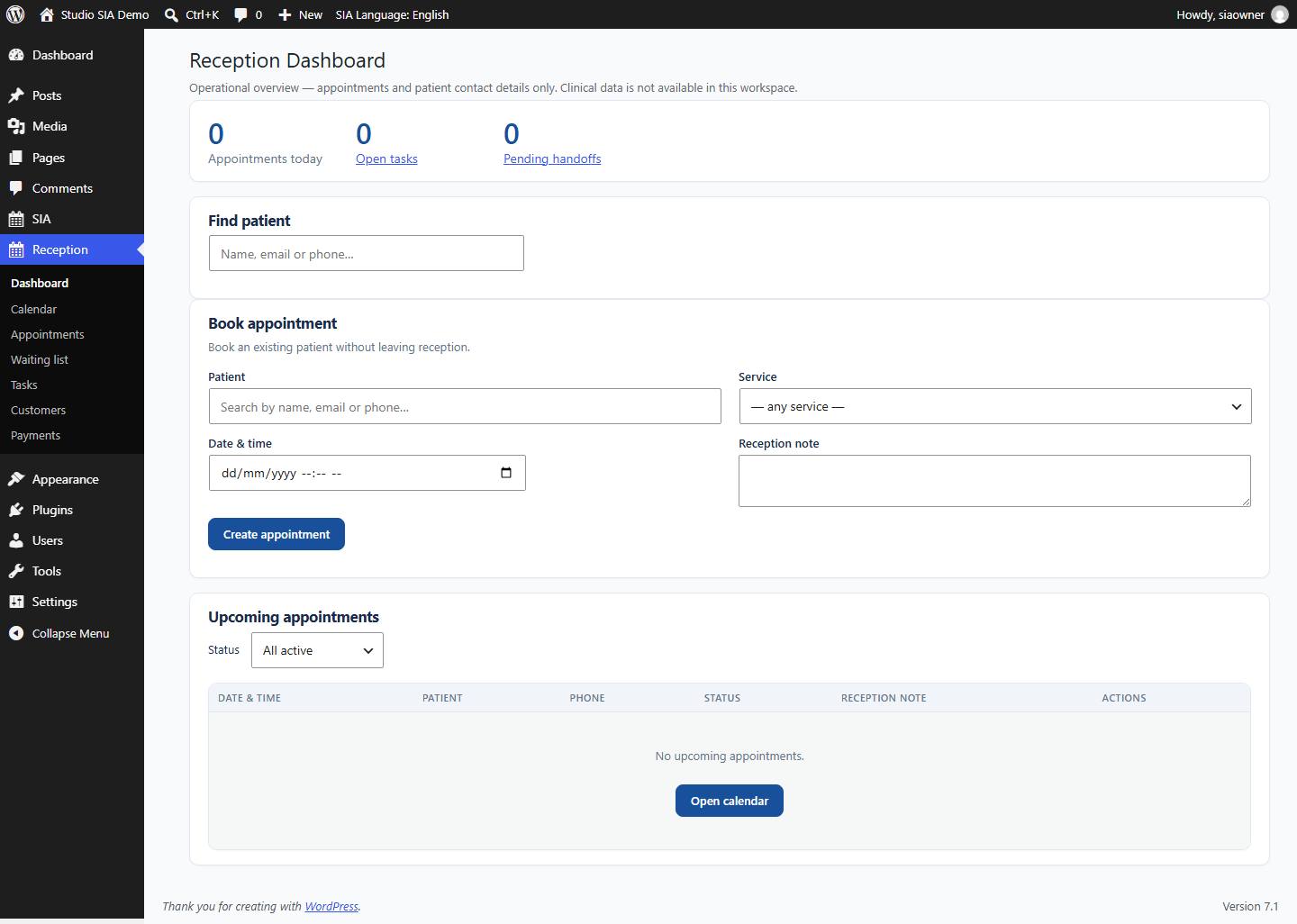Click the Plugins plug icon

(x=16, y=510)
